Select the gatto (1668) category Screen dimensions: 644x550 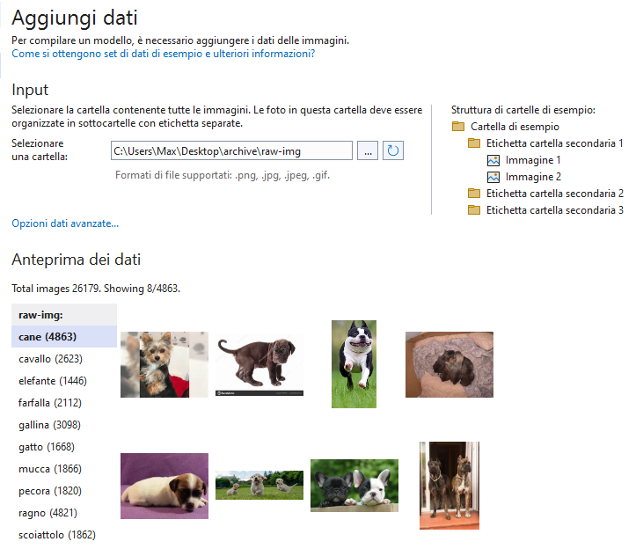(47, 447)
